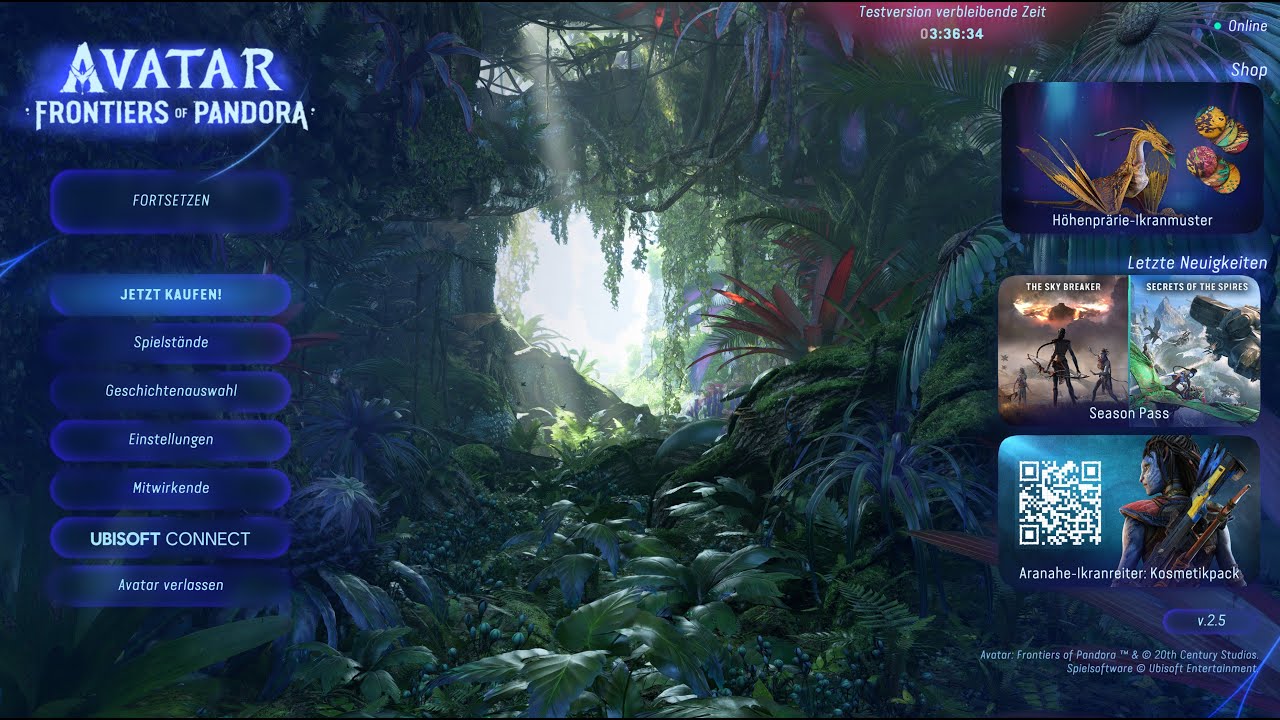The width and height of the screenshot is (1280, 720).
Task: Open Geschichtenauswahl
Action: click(171, 391)
